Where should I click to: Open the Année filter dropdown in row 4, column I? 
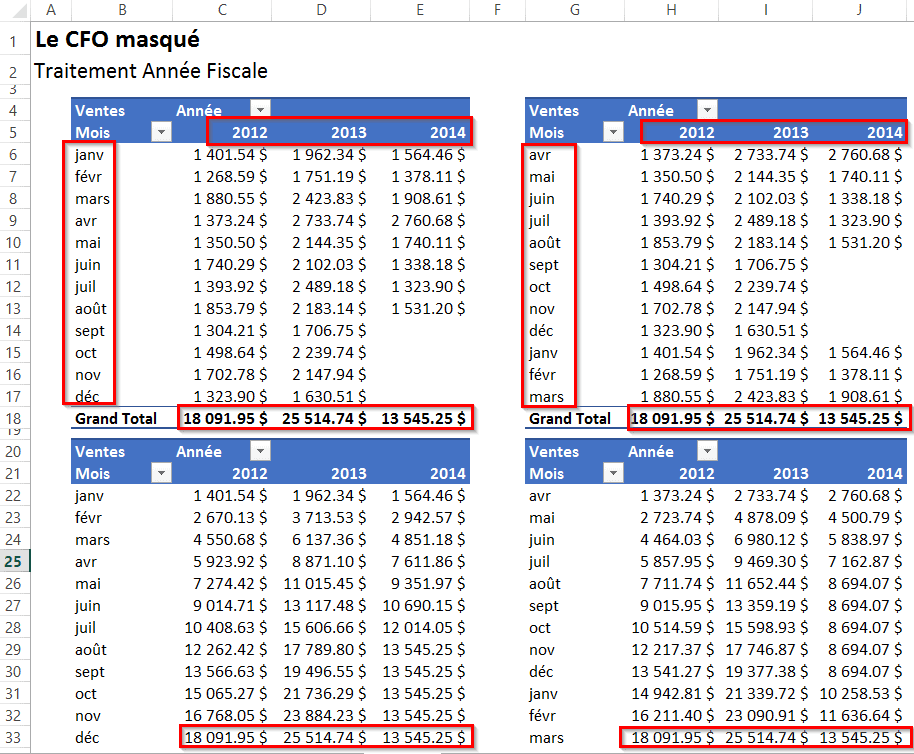707,110
